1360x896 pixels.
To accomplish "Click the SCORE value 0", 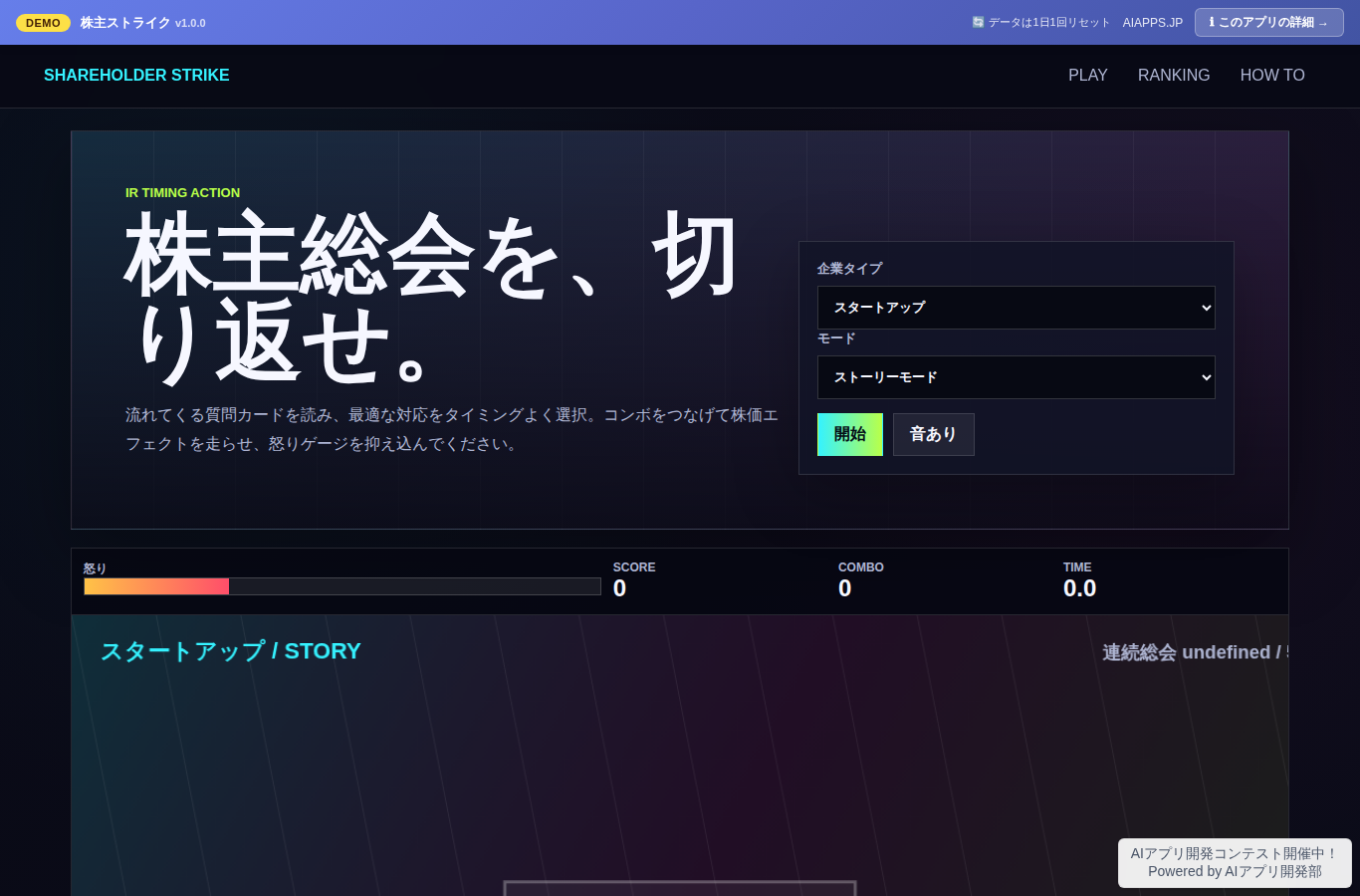I will pyautogui.click(x=619, y=588).
